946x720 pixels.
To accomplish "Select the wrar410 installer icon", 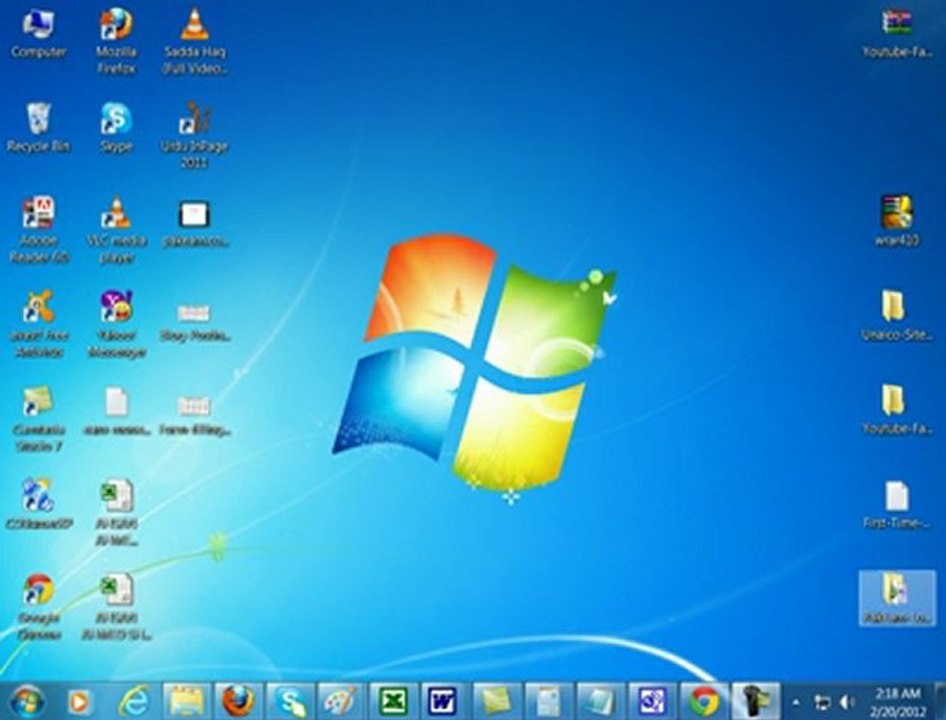I will tap(897, 220).
